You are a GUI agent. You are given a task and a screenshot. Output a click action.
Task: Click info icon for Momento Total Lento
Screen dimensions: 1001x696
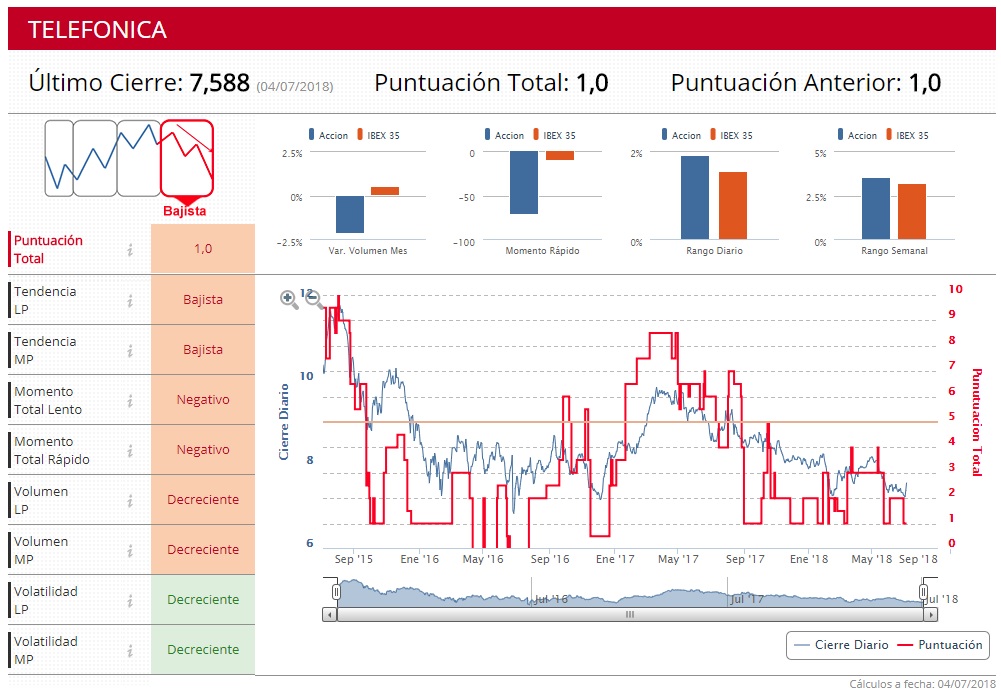(x=130, y=400)
